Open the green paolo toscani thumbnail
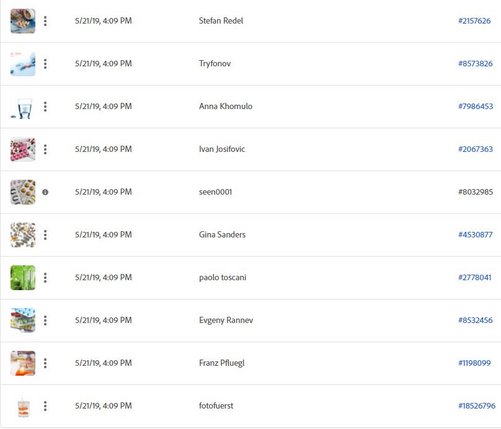Viewport: 501px width, 429px height. click(23, 278)
